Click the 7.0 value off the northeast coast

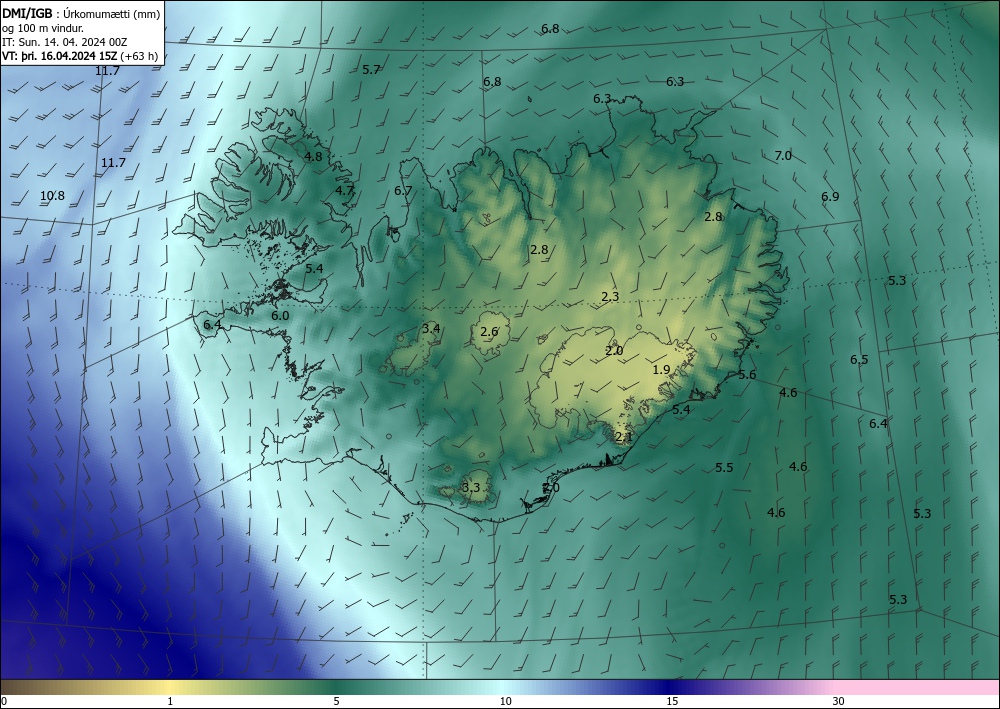(783, 156)
